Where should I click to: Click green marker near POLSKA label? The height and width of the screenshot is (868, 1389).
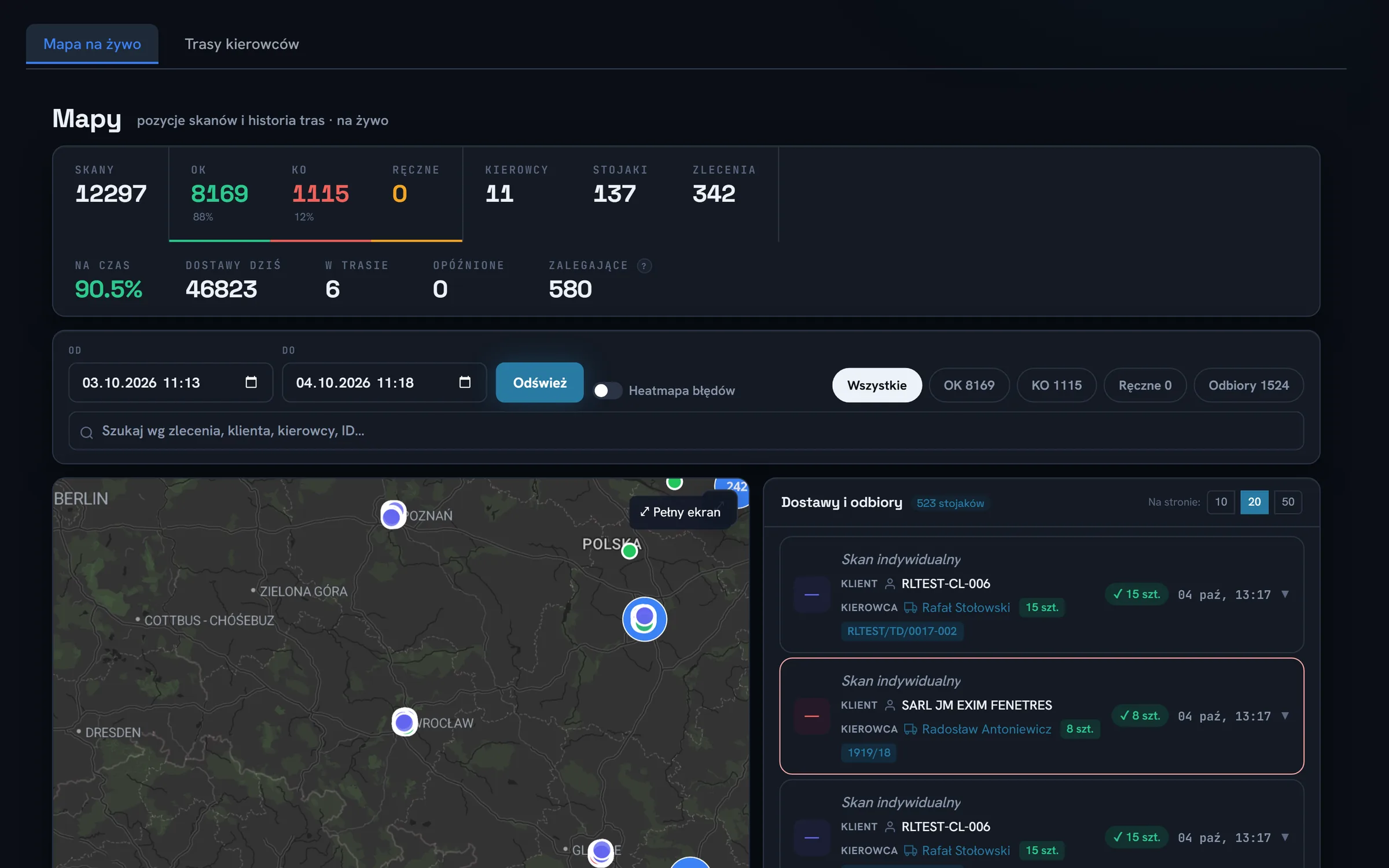(629, 551)
